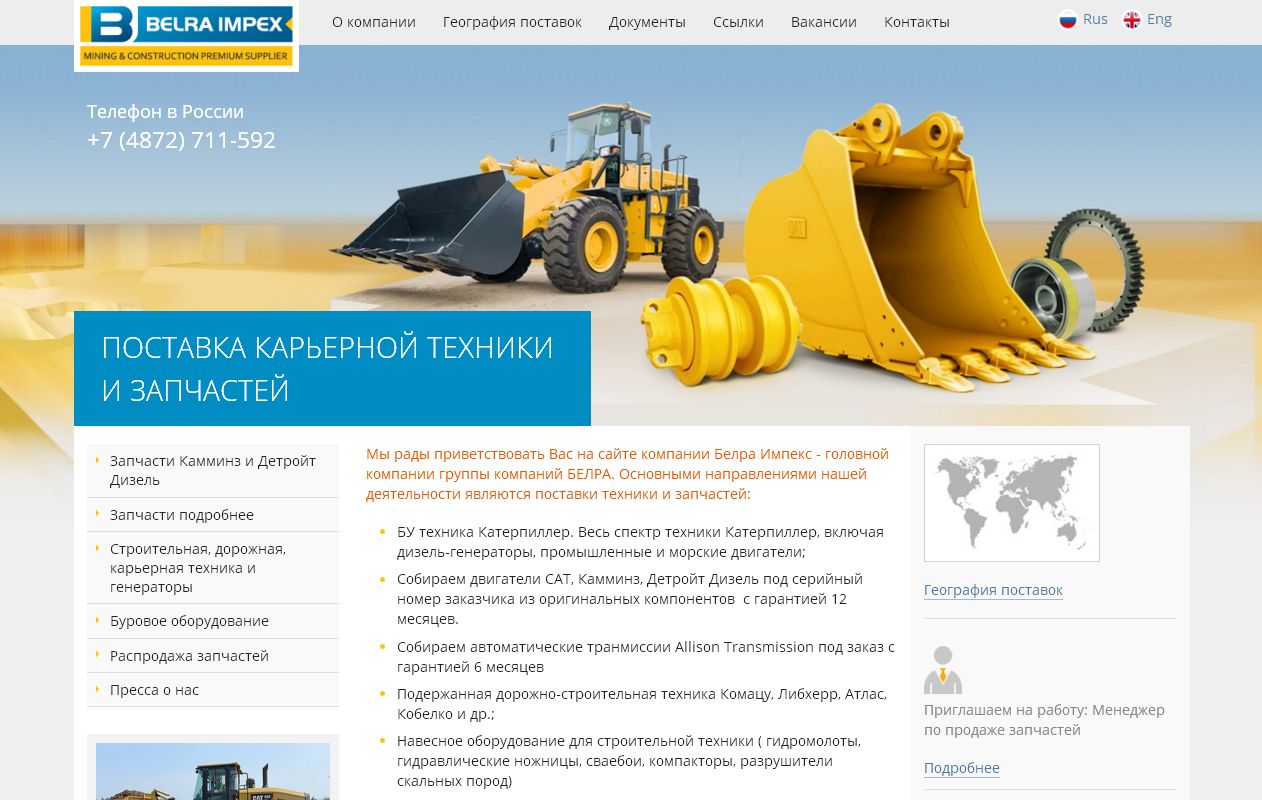Image resolution: width=1262 pixels, height=800 pixels.
Task: Click the Allison Transmission list item
Action: (646, 657)
